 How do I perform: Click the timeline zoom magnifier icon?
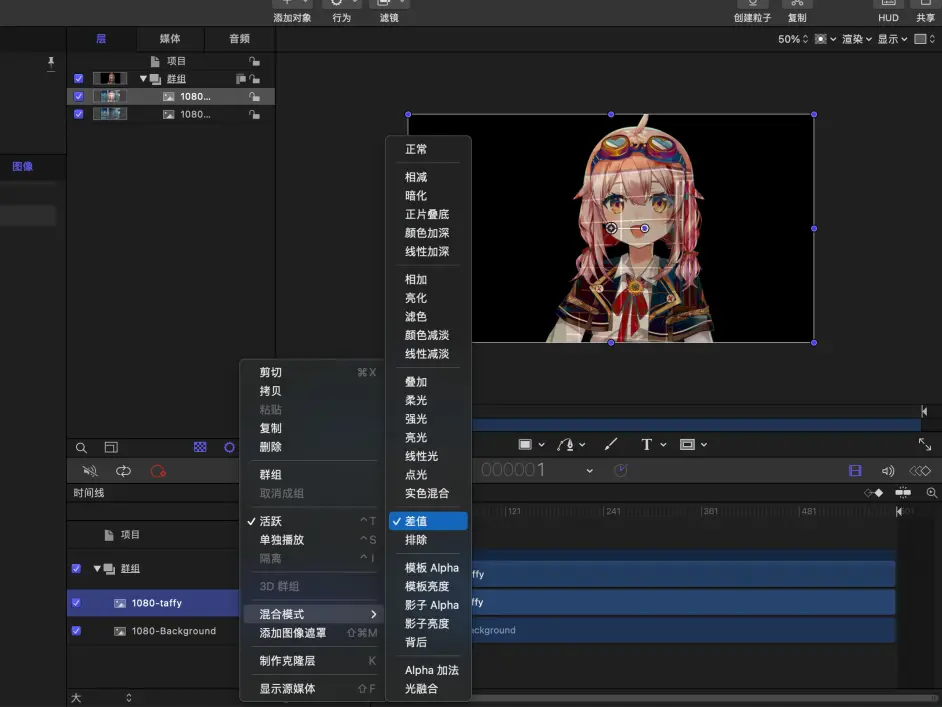coord(932,493)
